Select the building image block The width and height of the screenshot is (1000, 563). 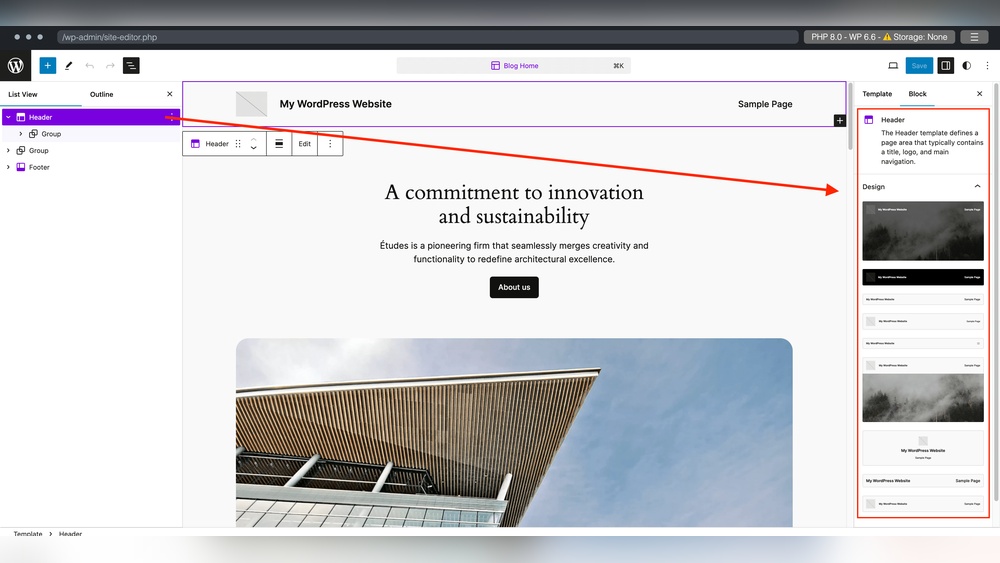tap(514, 432)
